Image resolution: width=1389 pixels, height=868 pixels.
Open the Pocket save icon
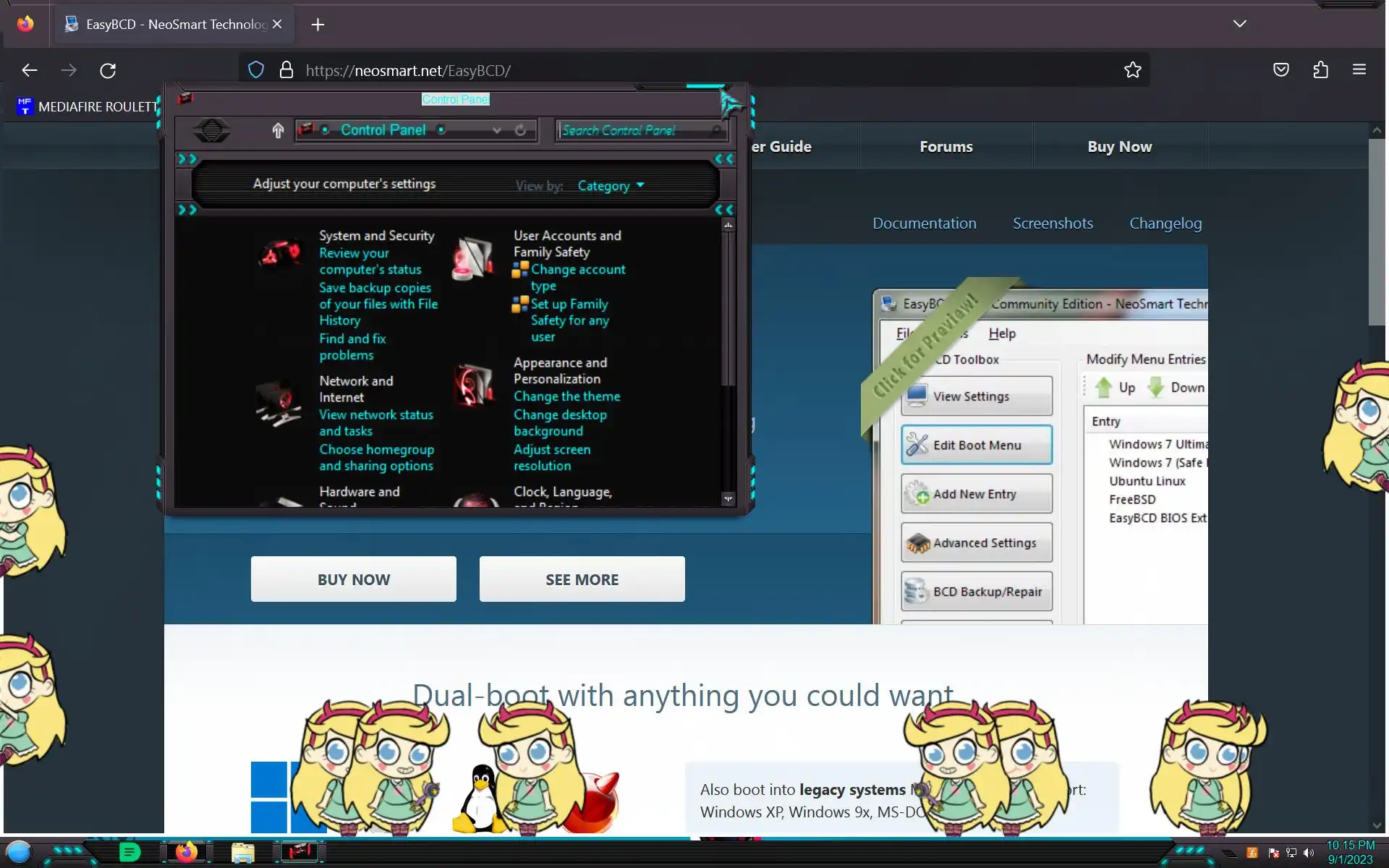coord(1280,70)
